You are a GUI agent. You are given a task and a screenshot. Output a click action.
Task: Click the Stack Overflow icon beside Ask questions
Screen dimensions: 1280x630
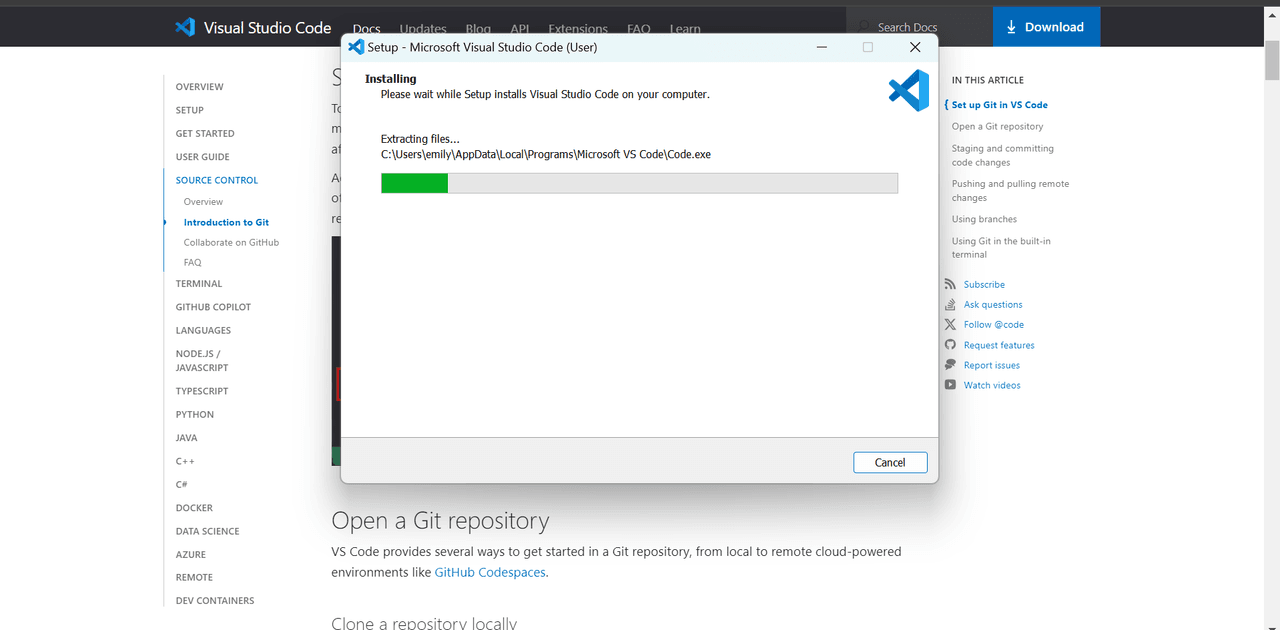pos(950,305)
